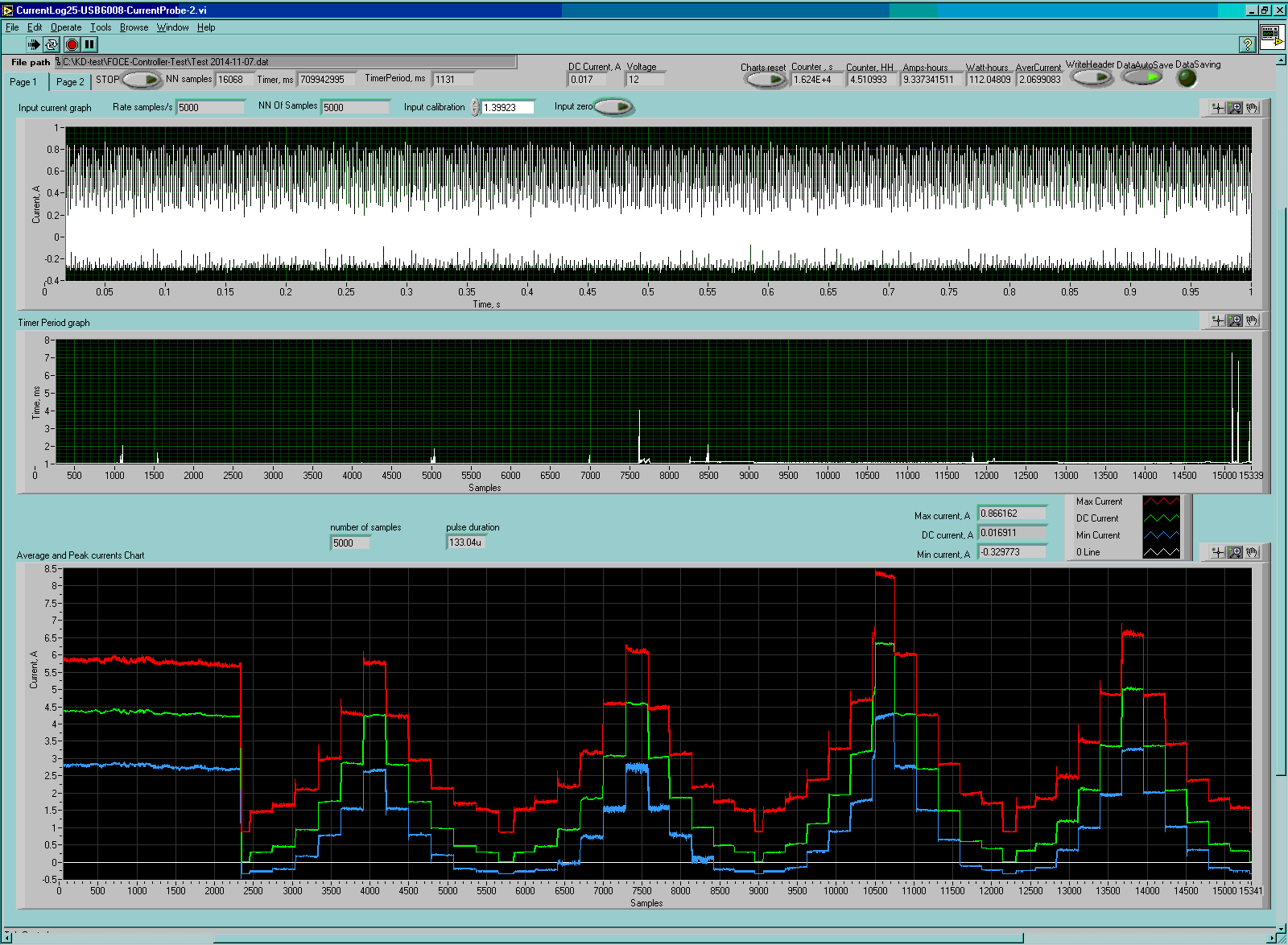Switch to the Page 1 tab
The height and width of the screenshot is (945, 1288).
[x=24, y=81]
